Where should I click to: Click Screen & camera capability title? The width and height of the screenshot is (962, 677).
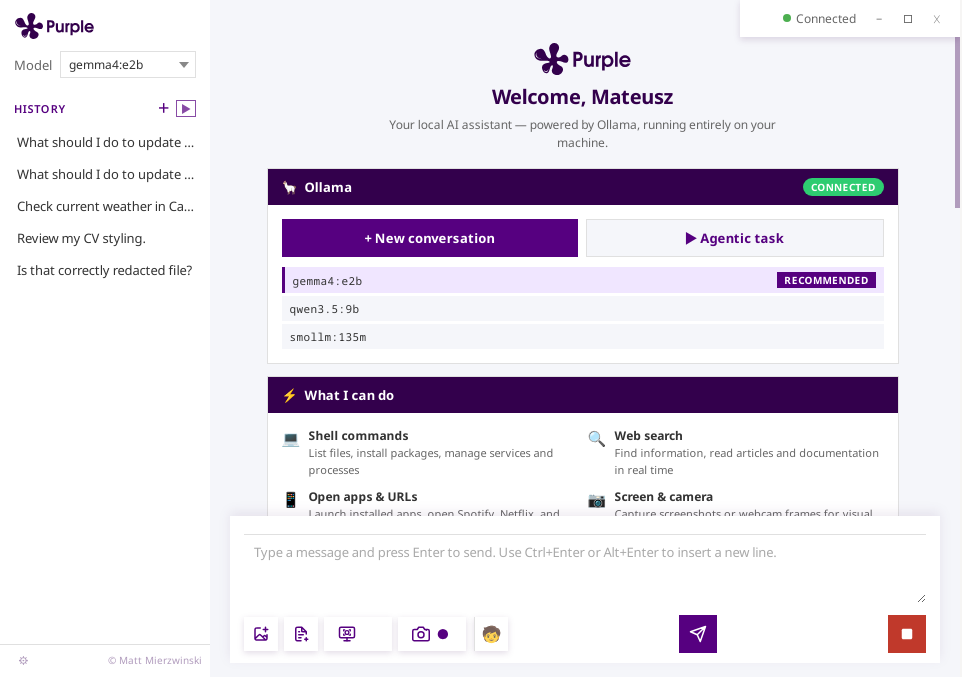(x=663, y=497)
